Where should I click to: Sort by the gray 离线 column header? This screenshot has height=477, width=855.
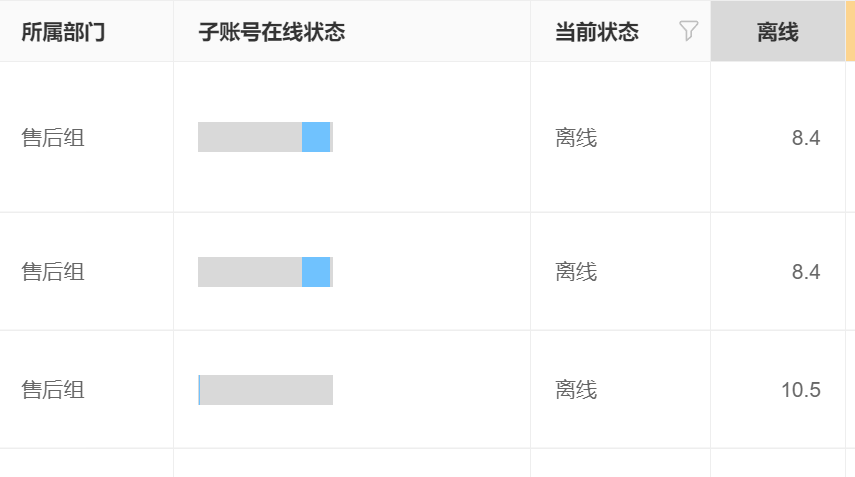tap(777, 32)
